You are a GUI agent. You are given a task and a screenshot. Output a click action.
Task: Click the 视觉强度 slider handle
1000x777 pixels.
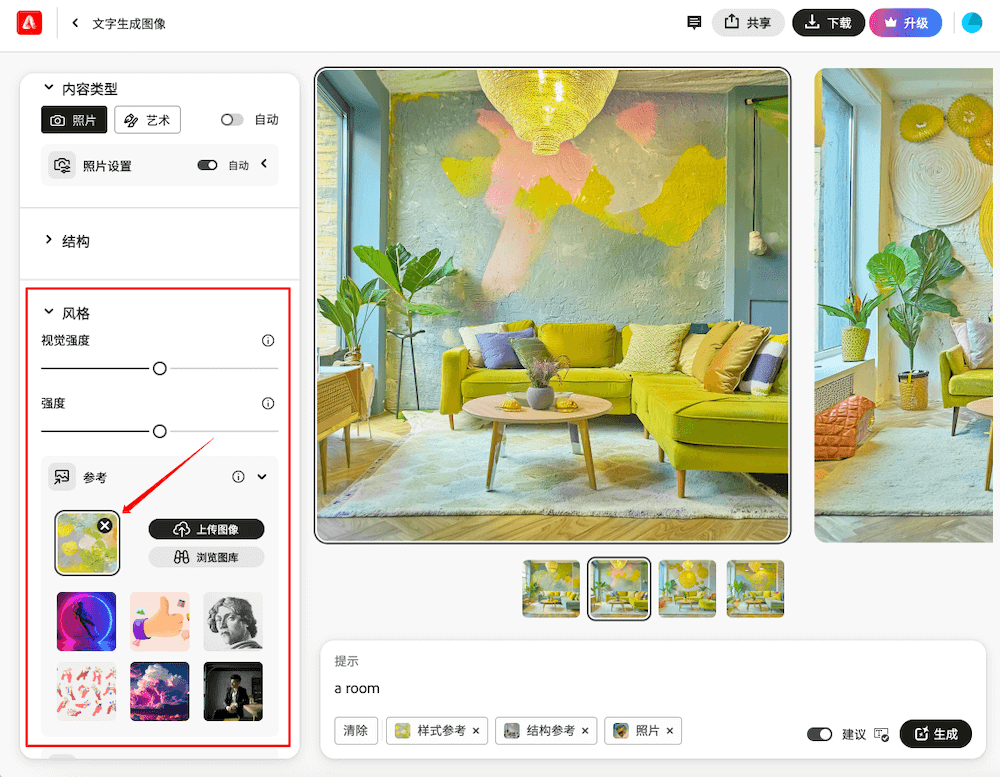159,369
